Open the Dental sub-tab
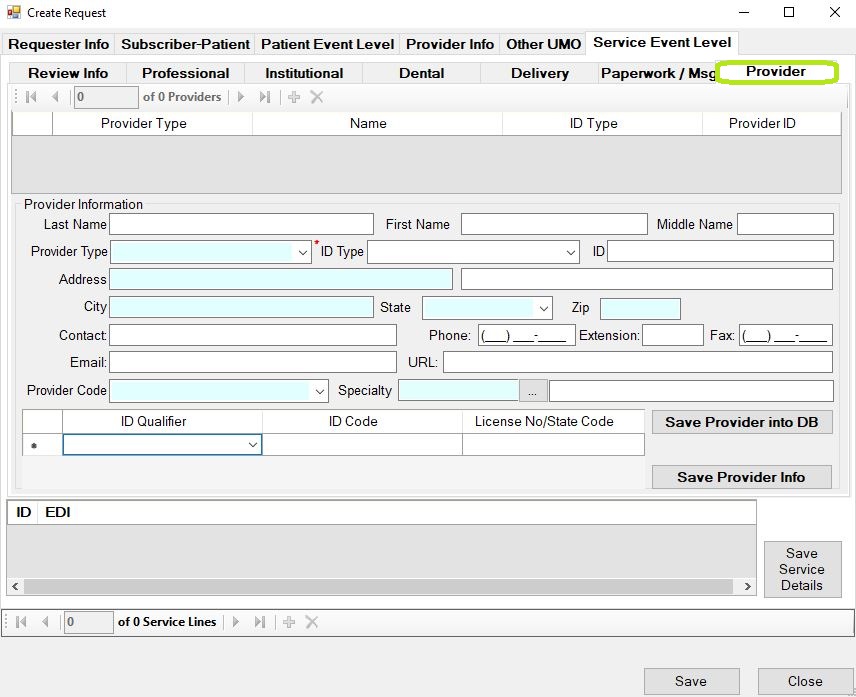 [421, 73]
